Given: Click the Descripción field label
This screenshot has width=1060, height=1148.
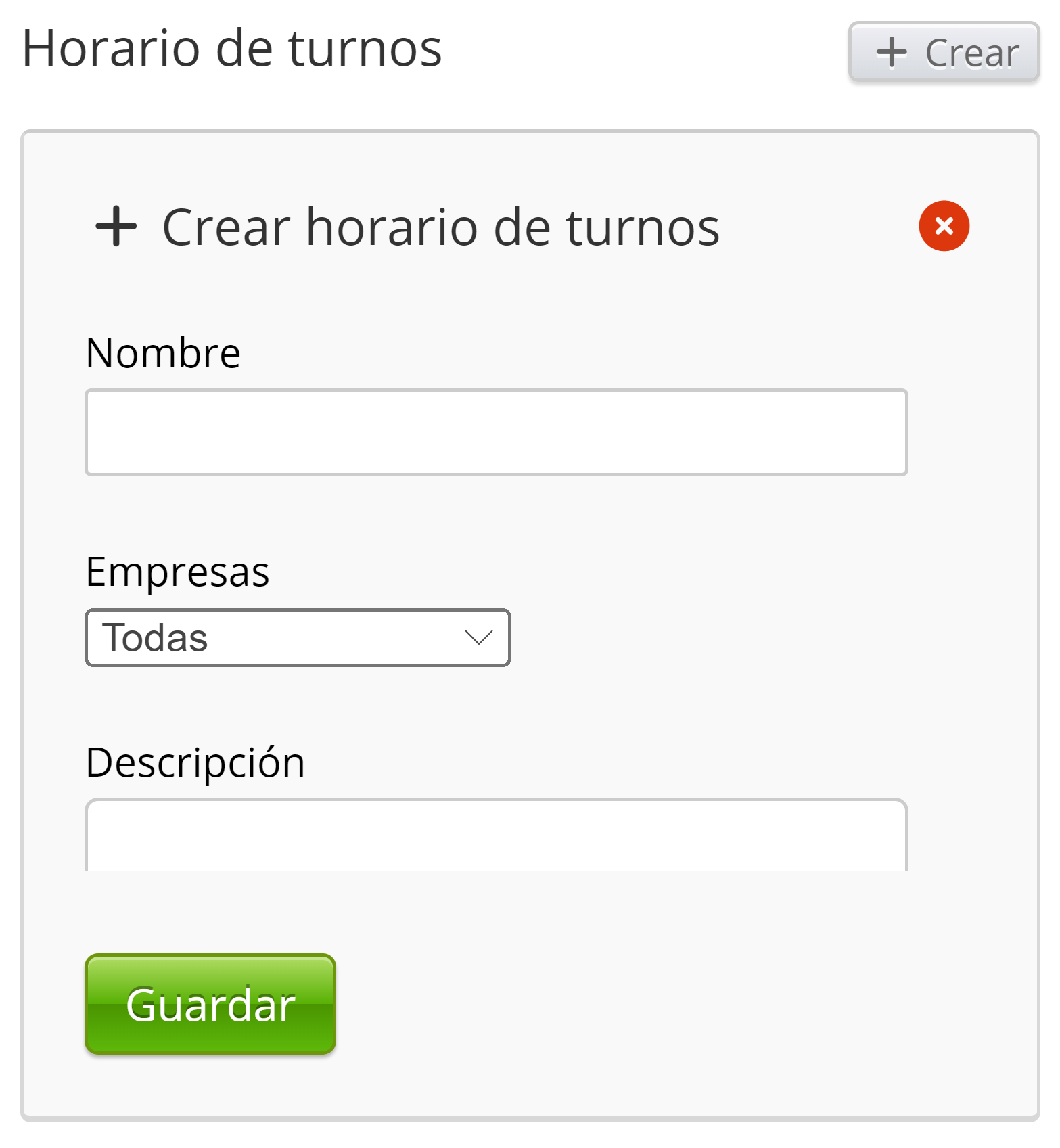Looking at the screenshot, I should coord(195,762).
